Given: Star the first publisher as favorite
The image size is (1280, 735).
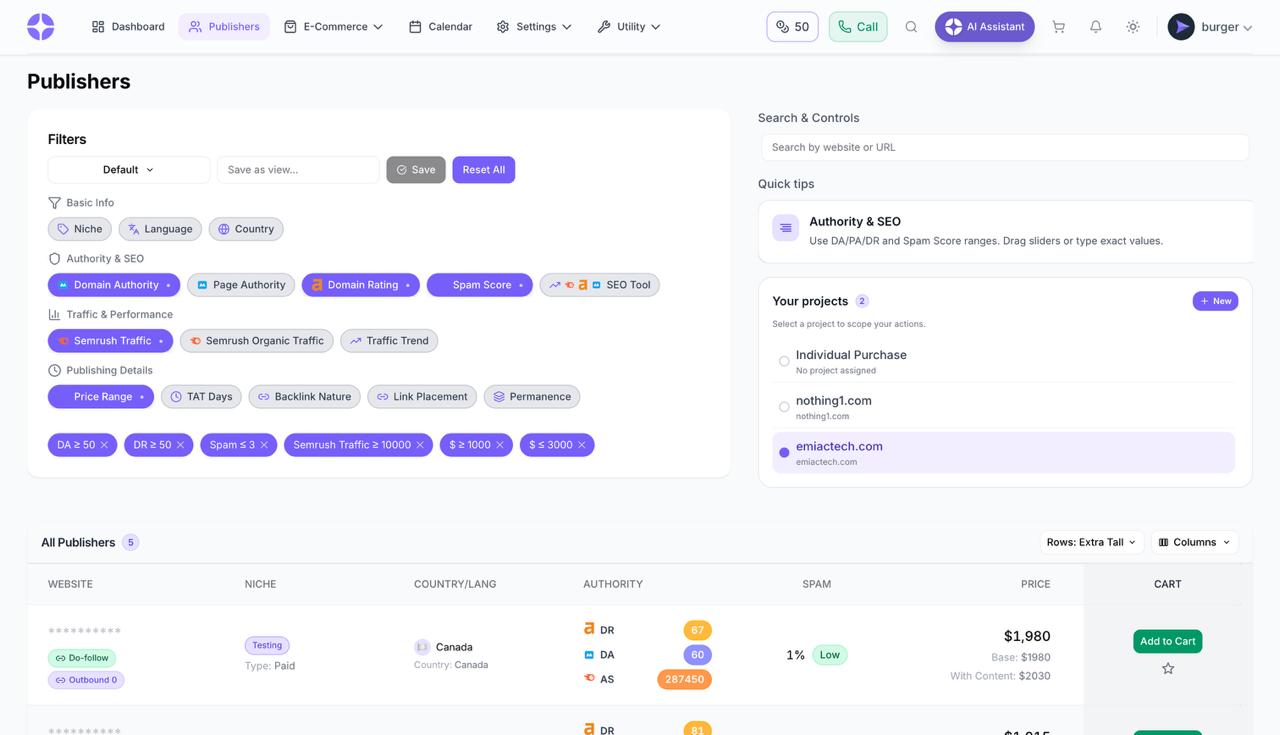Looking at the screenshot, I should tap(1167, 669).
